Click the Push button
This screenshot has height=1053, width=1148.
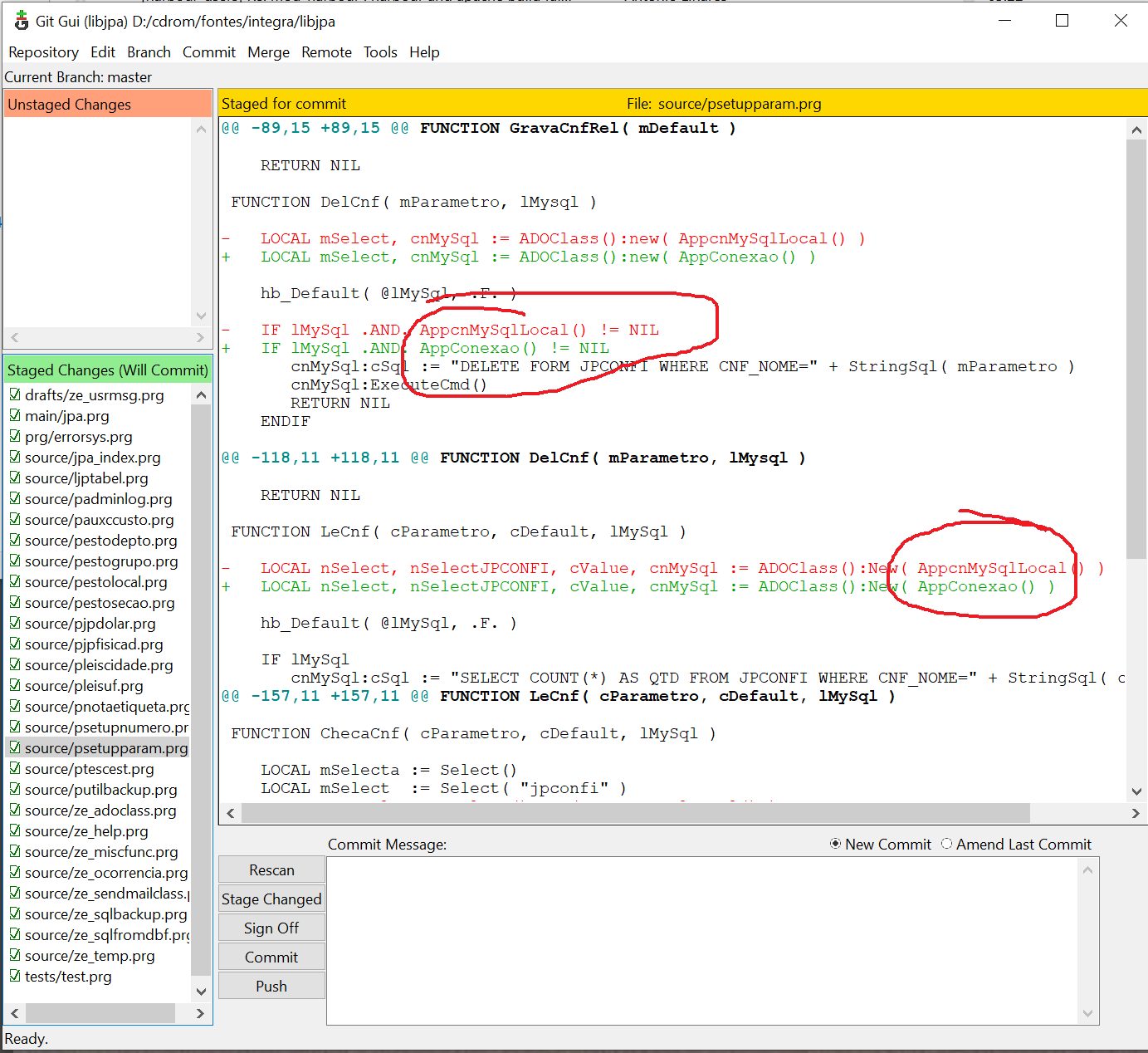pos(271,986)
